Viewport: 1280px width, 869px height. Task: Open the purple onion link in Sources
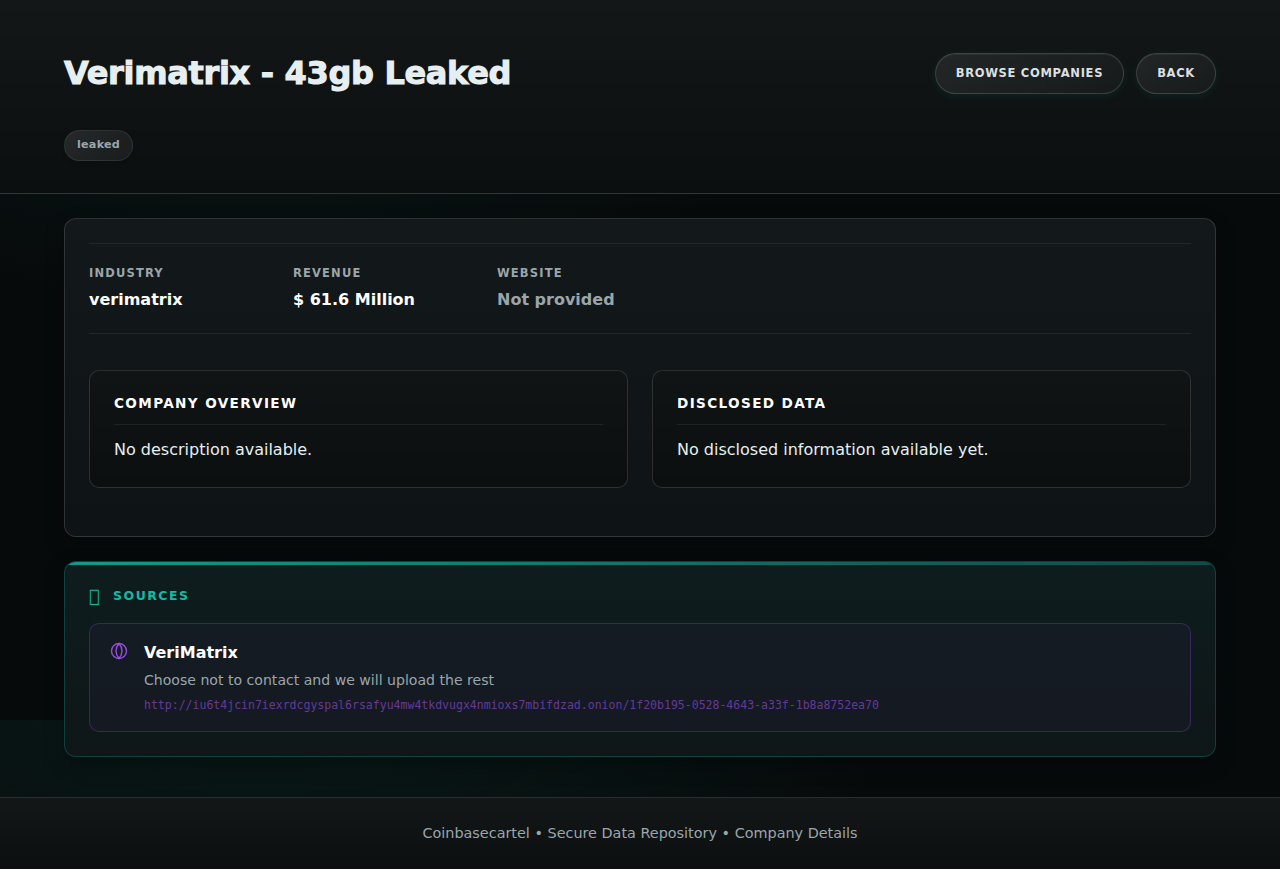click(511, 705)
